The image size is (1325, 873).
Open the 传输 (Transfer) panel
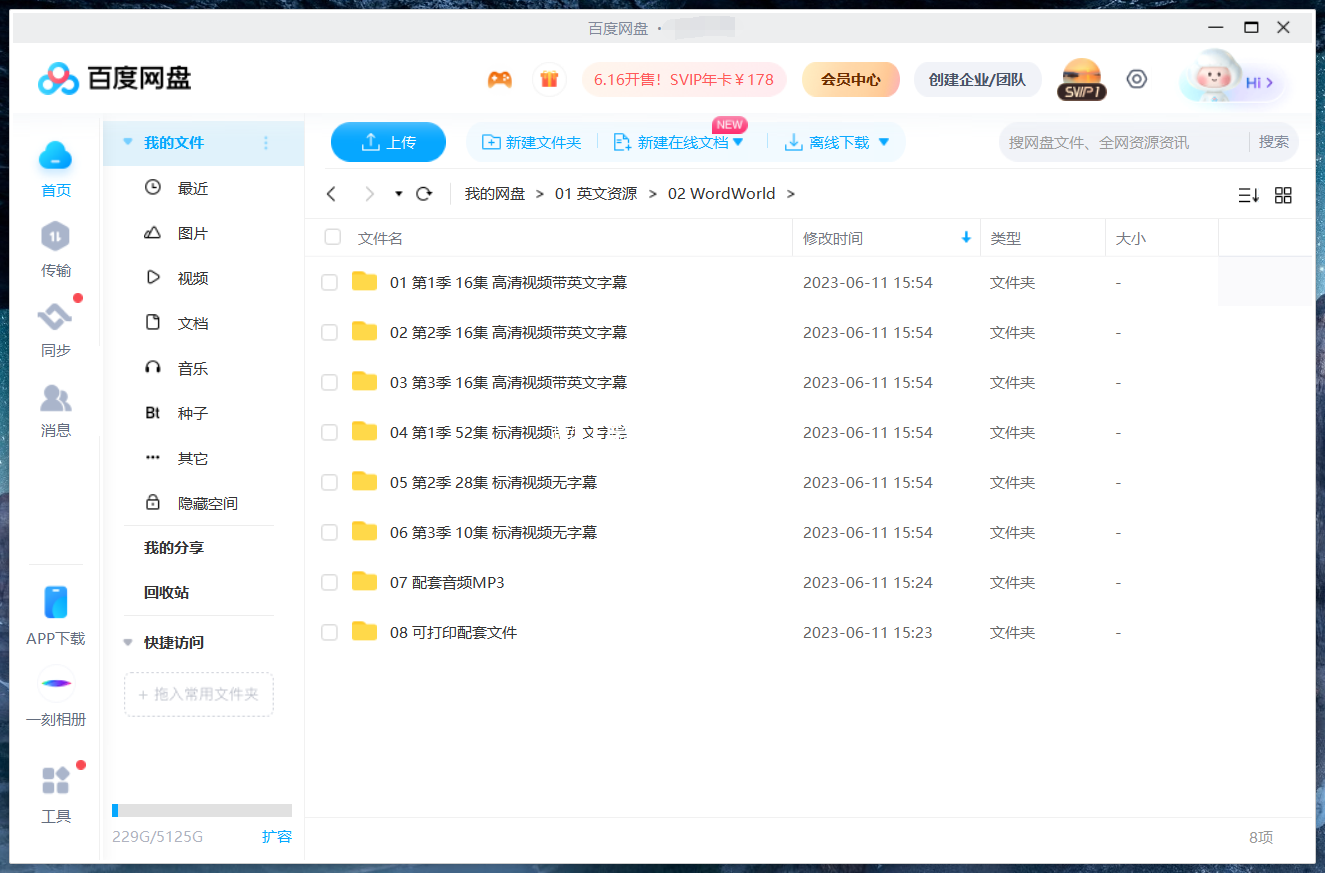tap(55, 250)
